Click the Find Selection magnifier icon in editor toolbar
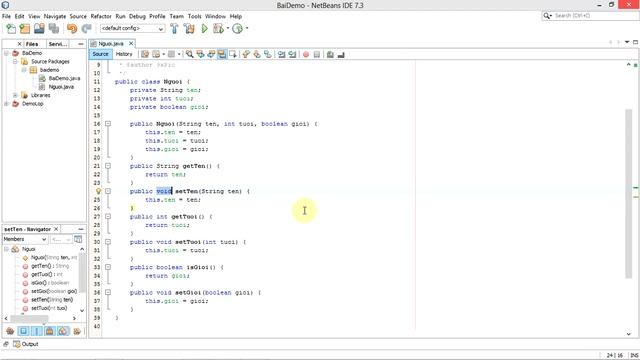Screen dimensions: 640x360 tap(189, 54)
